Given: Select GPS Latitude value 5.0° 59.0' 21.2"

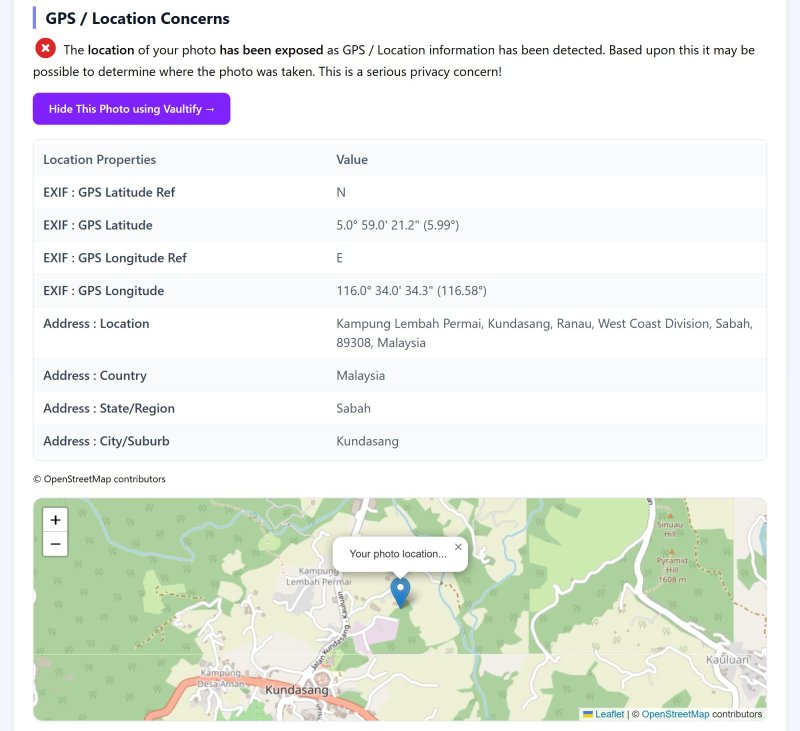Looking at the screenshot, I should pyautogui.click(x=397, y=225).
